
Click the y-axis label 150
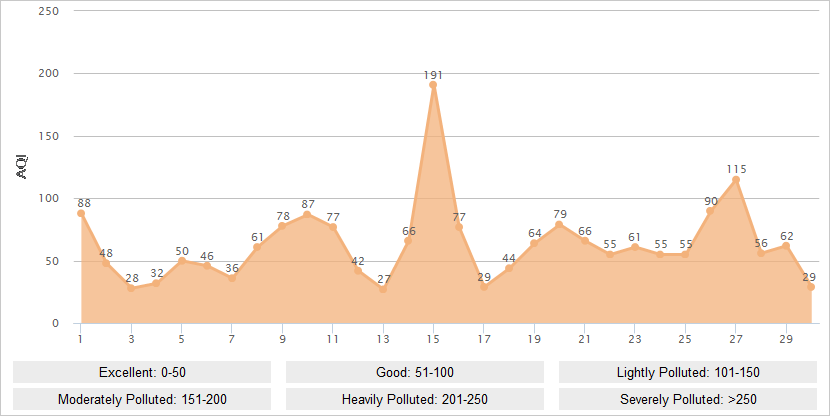[x=48, y=136]
